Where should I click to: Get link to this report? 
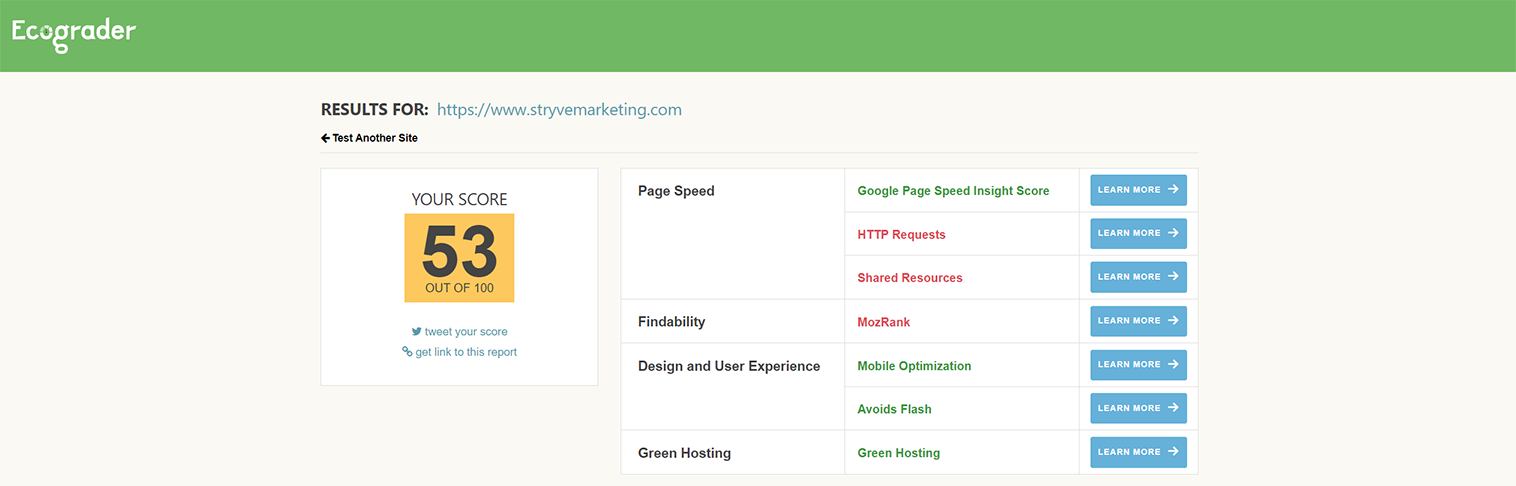[x=466, y=352]
